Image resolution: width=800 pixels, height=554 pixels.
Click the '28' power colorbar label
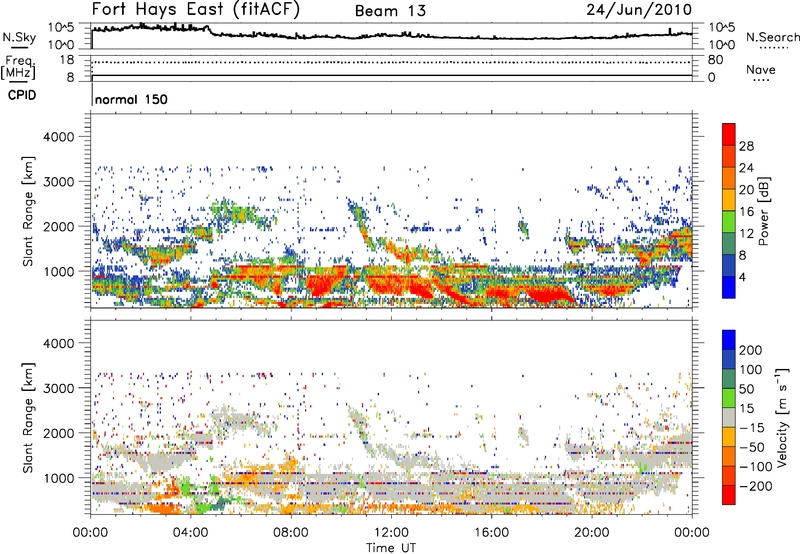(x=746, y=146)
